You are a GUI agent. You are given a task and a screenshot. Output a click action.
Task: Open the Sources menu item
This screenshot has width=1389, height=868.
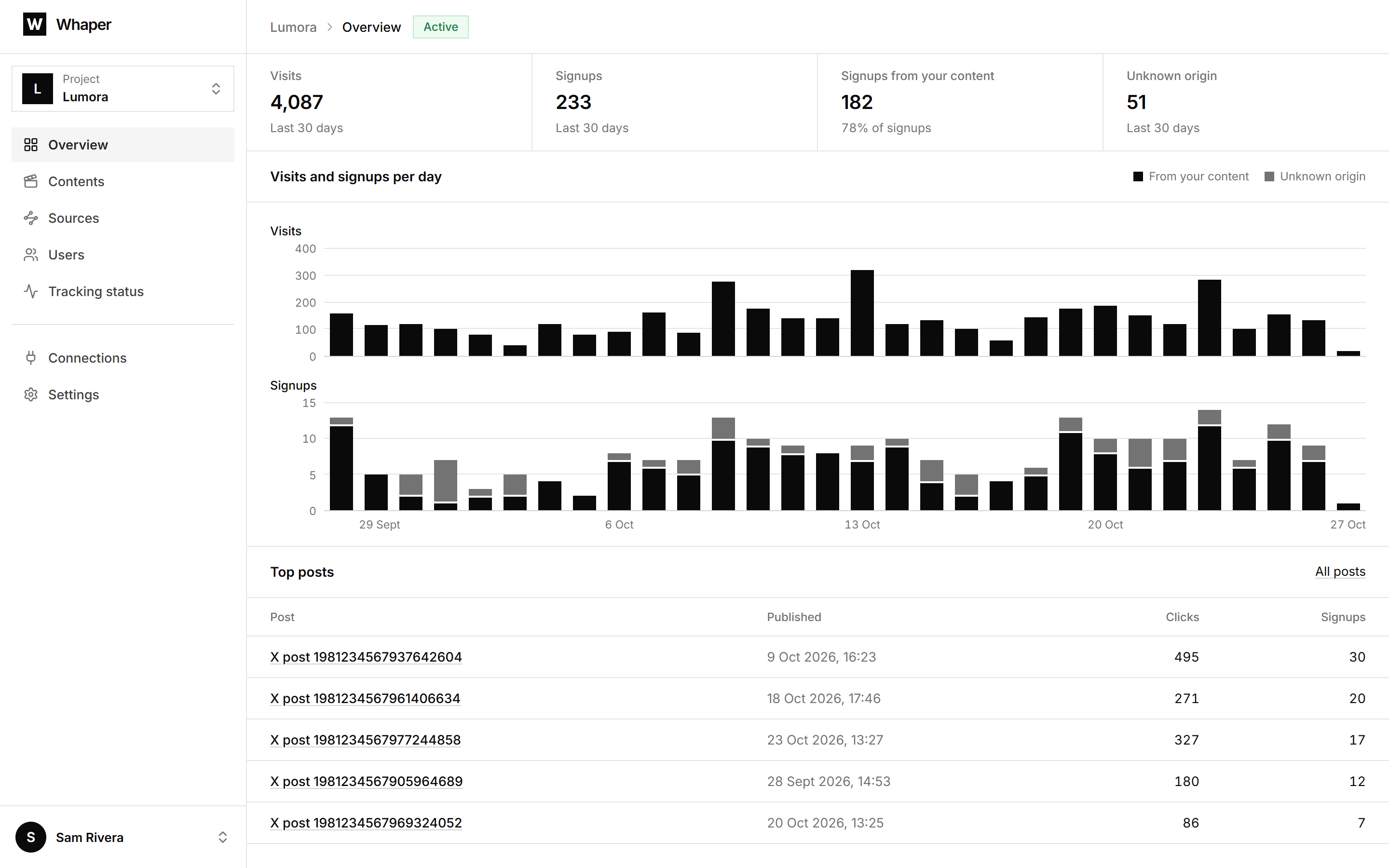pos(123,218)
